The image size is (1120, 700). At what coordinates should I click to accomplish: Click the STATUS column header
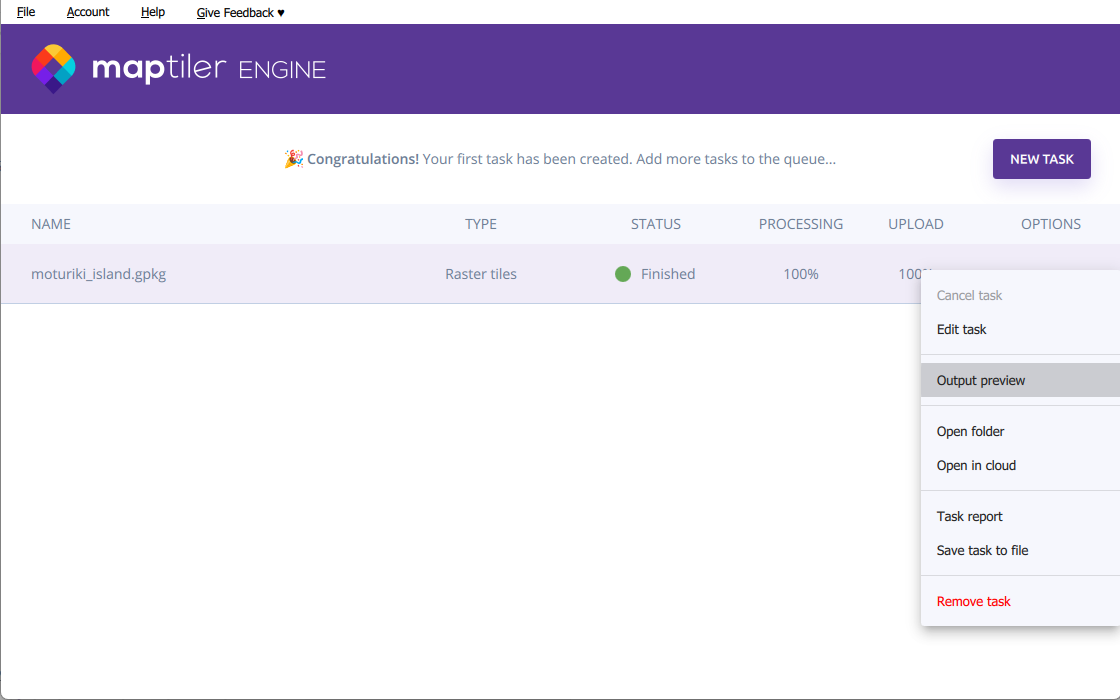click(655, 224)
